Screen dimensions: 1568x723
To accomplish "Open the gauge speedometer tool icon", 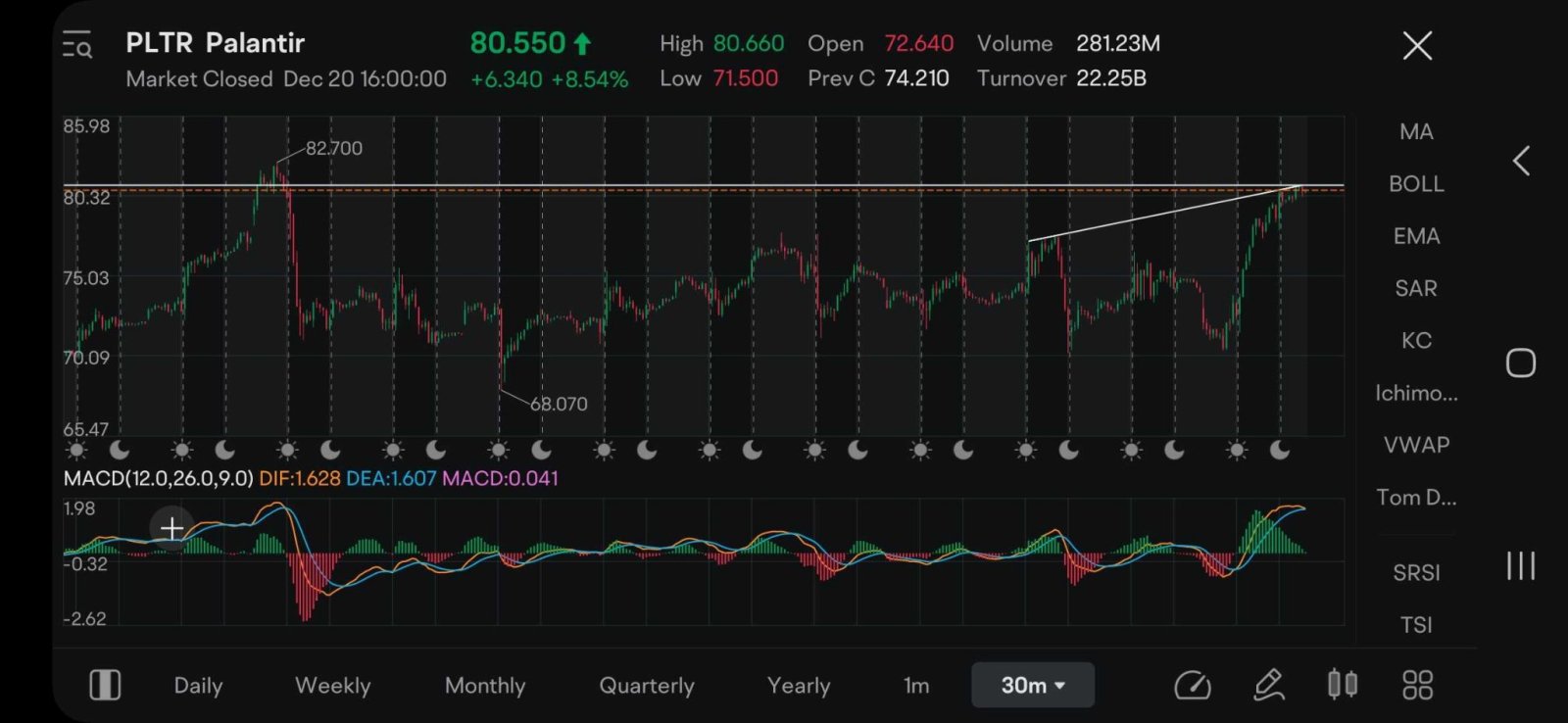I will tap(1193, 685).
